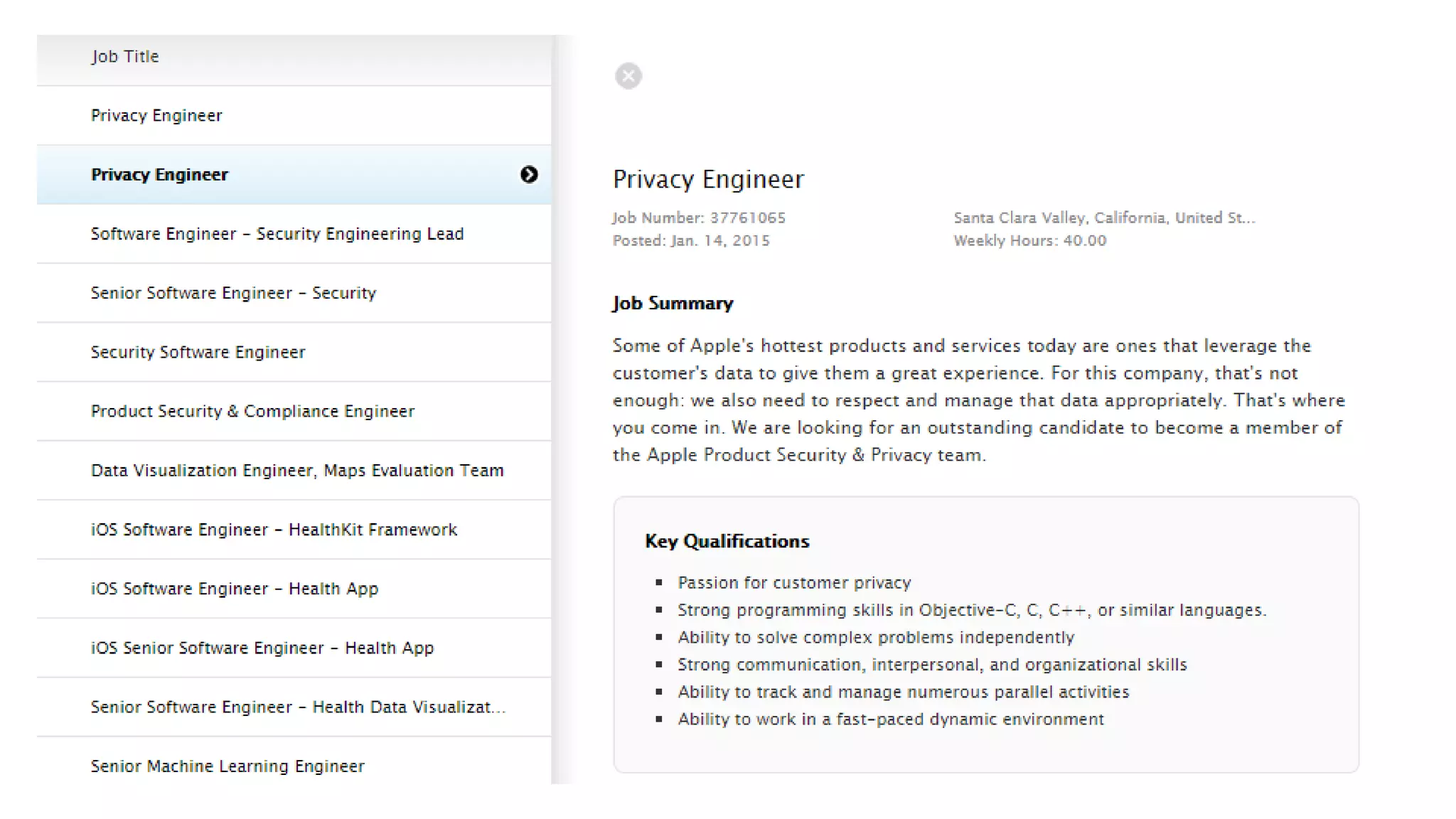Select Senior Machine Learning Engineer listing
1456x819 pixels.
click(227, 766)
